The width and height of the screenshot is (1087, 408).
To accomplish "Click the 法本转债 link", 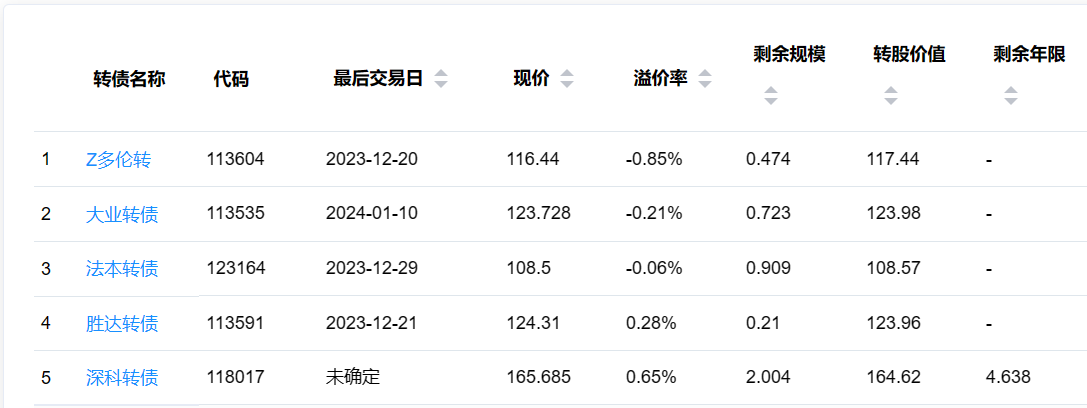I will click(121, 269).
